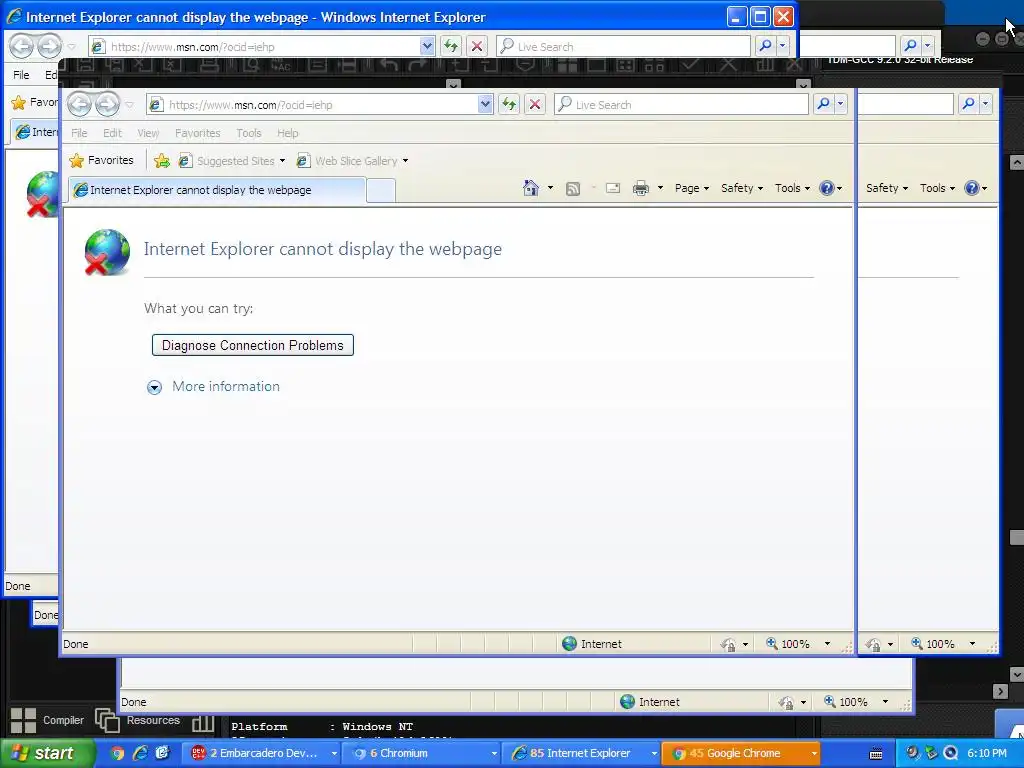Click Zoom magnifier icon in front status bar
The height and width of the screenshot is (768, 1024).
[772, 643]
